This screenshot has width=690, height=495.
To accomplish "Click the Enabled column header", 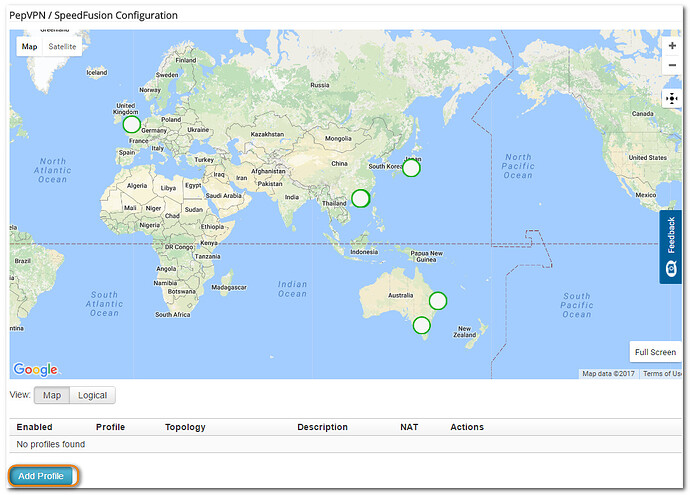I will tap(35, 427).
